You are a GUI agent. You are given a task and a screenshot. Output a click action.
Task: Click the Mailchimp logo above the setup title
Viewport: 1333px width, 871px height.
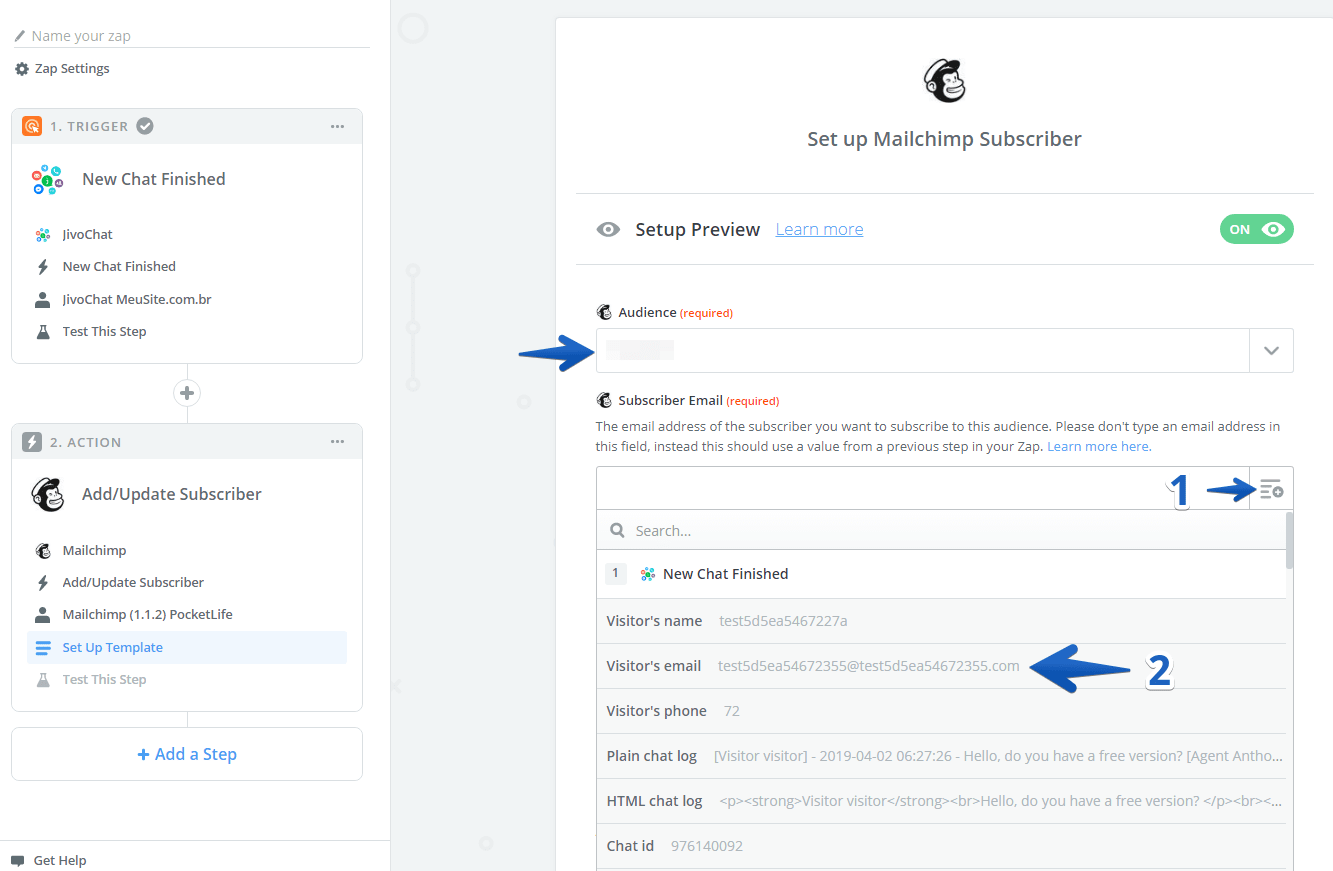944,80
